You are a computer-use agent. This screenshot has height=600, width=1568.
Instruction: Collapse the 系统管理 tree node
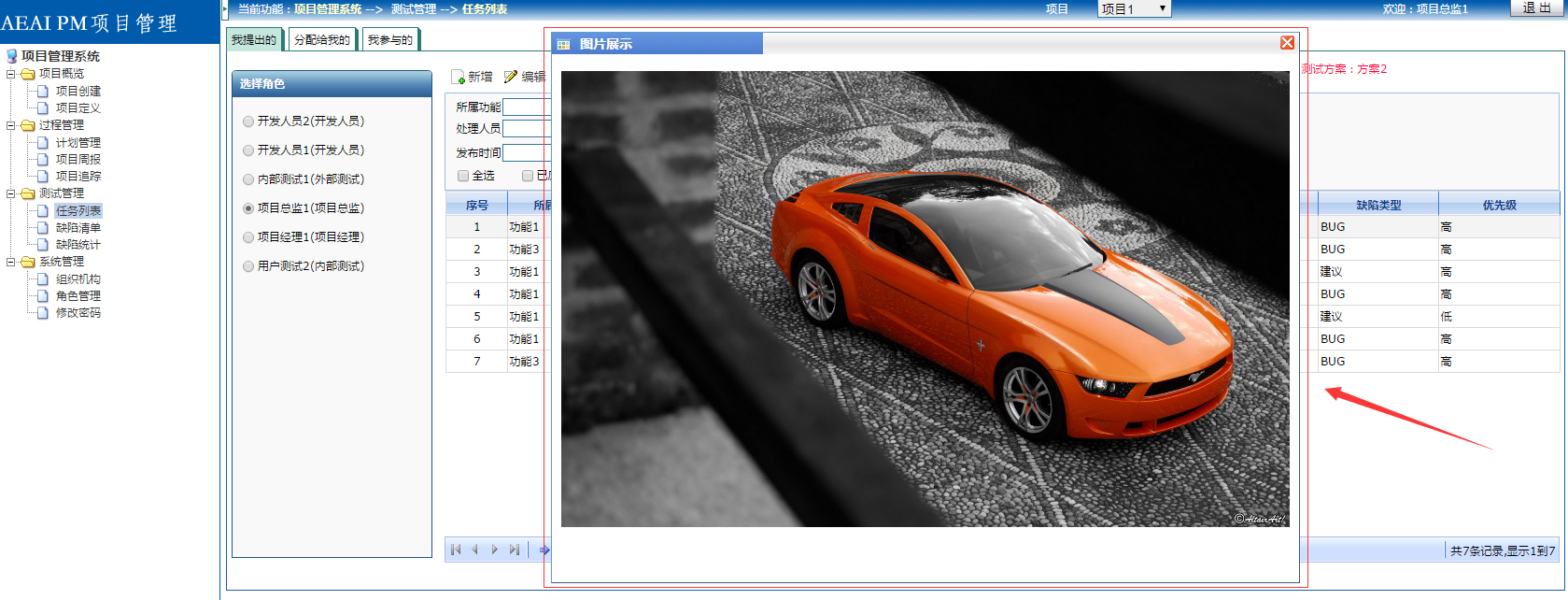click(11, 262)
